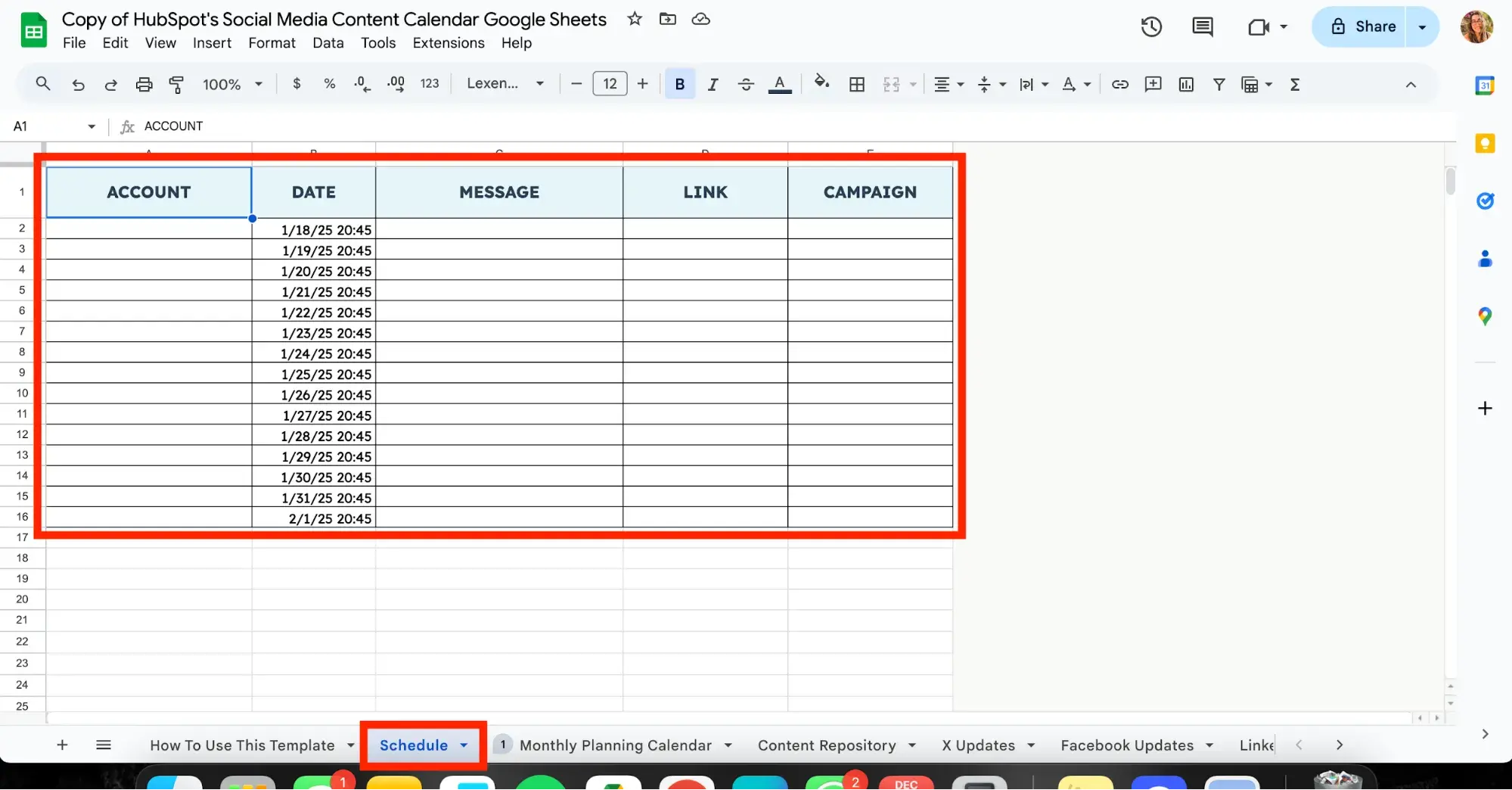Open the Share options dropdown arrow
This screenshot has height=790, width=1512.
tap(1422, 26)
